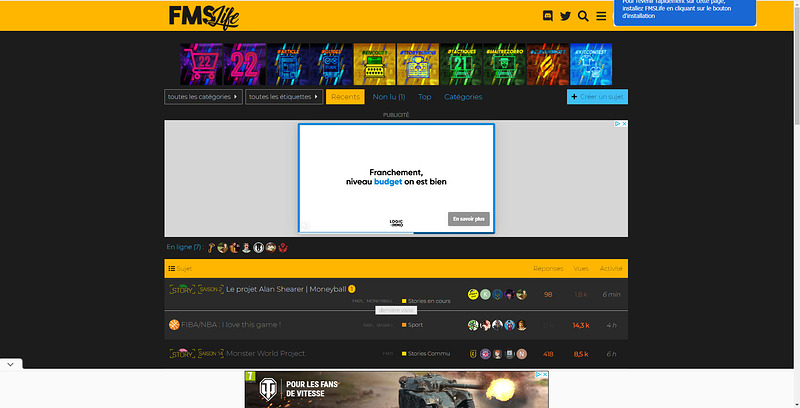Click the 'En ligne (7)' link
800x408 pixels.
184,247
